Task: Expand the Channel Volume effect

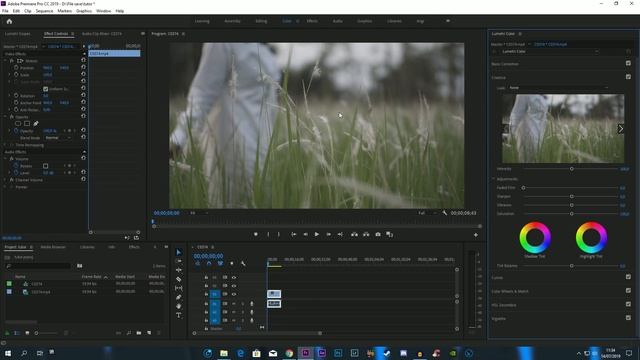Action: click(x=6, y=180)
